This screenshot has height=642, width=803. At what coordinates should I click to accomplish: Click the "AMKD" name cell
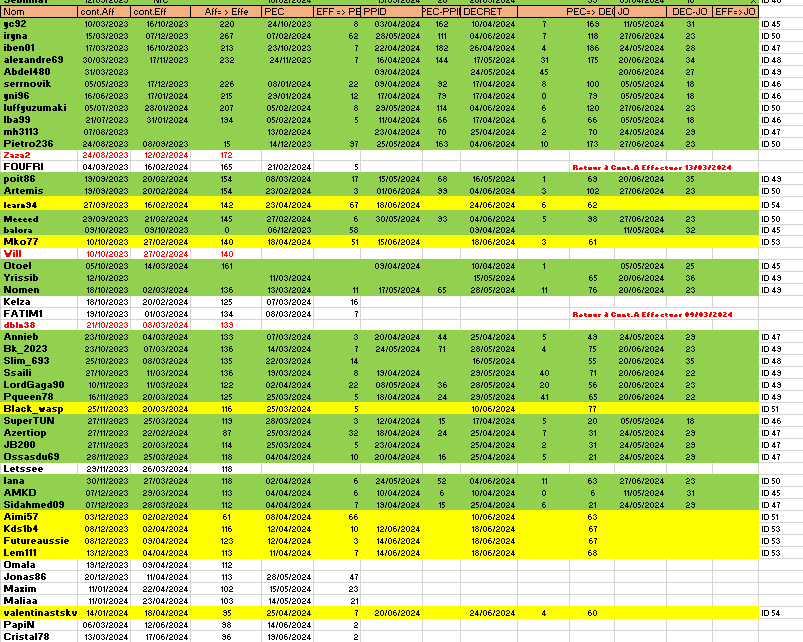(x=39, y=493)
